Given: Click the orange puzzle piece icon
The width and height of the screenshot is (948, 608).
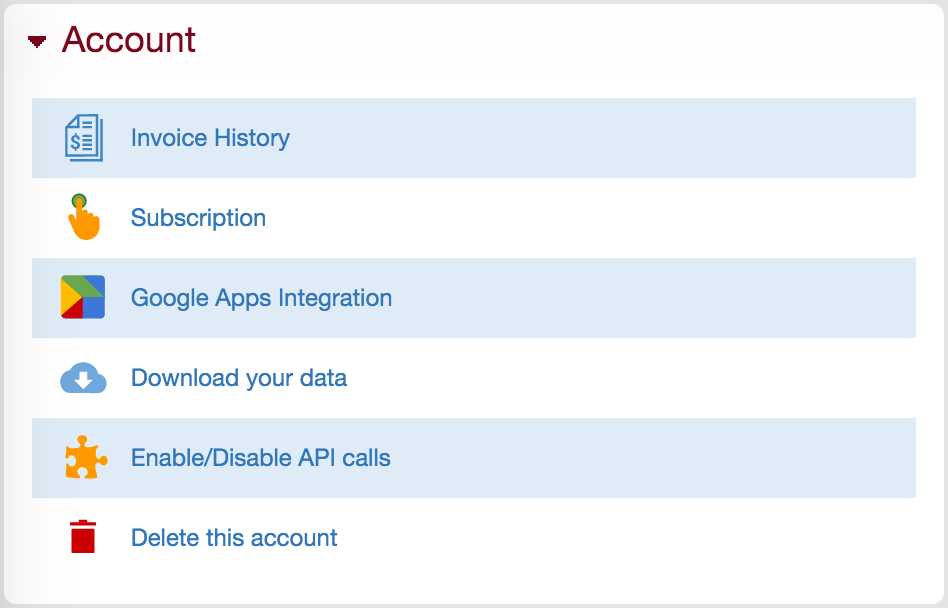Looking at the screenshot, I should (x=86, y=458).
